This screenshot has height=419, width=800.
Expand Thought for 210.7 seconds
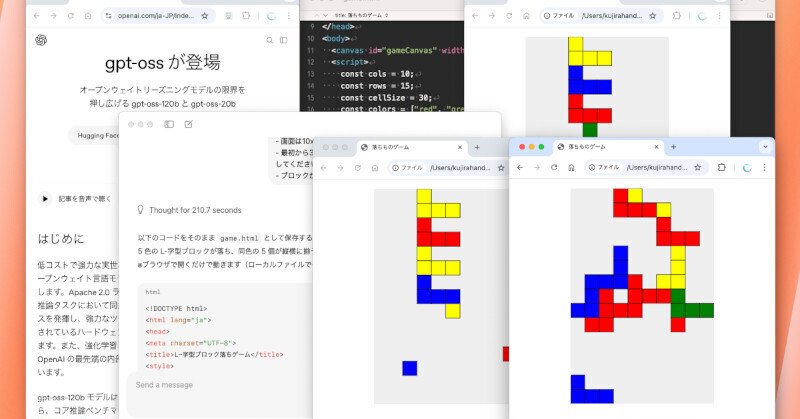coord(189,210)
